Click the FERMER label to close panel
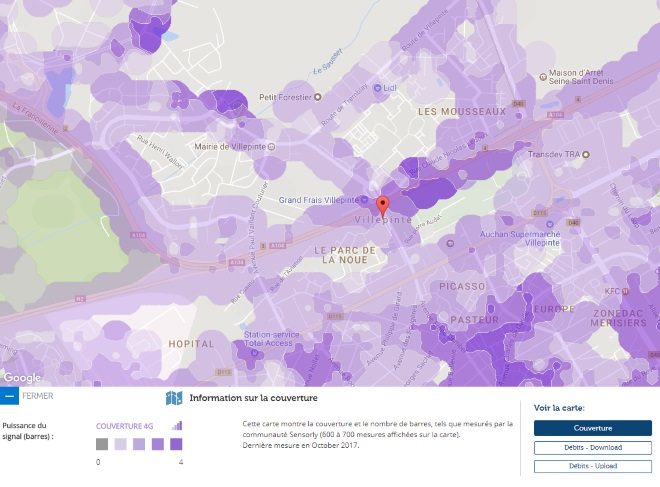This screenshot has width=660, height=487. coord(37,396)
